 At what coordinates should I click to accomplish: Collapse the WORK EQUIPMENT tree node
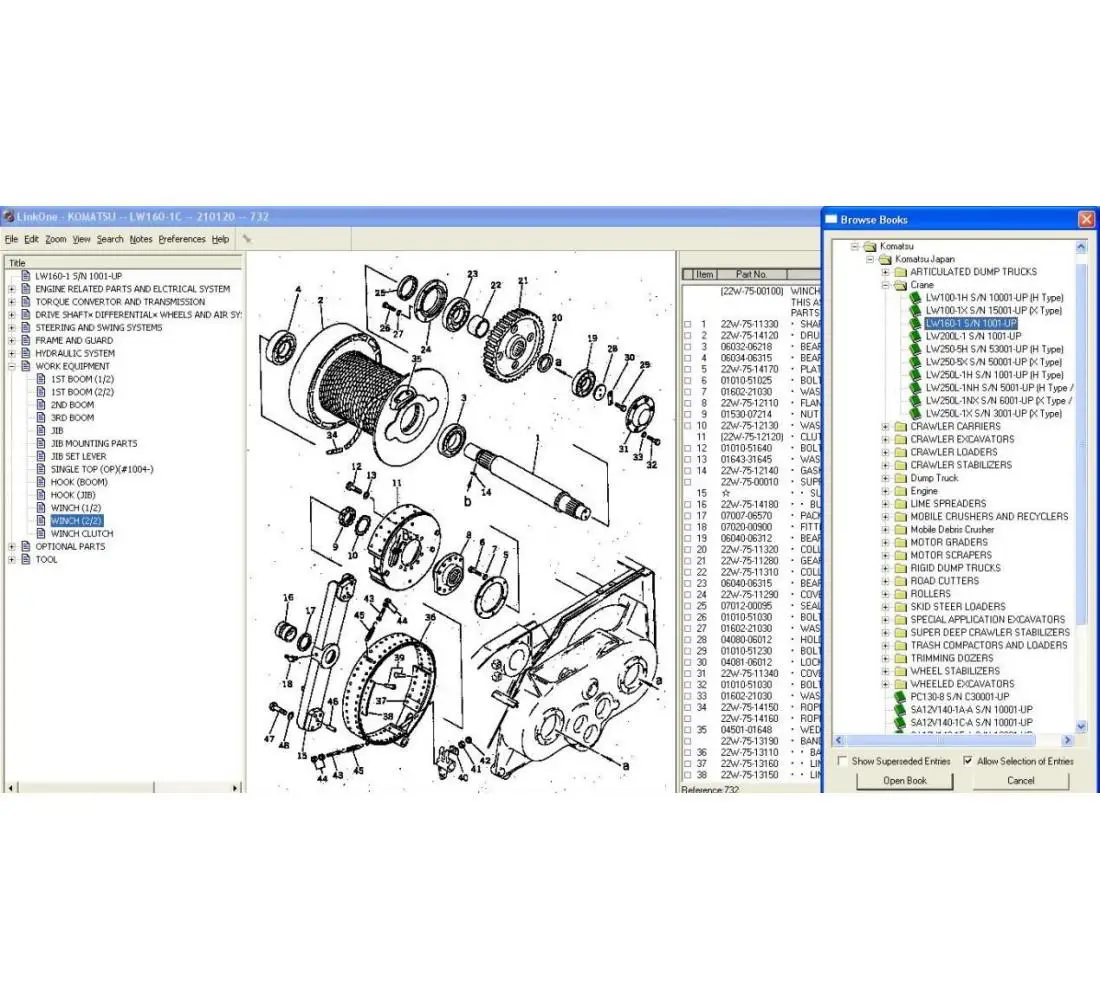[x=12, y=366]
